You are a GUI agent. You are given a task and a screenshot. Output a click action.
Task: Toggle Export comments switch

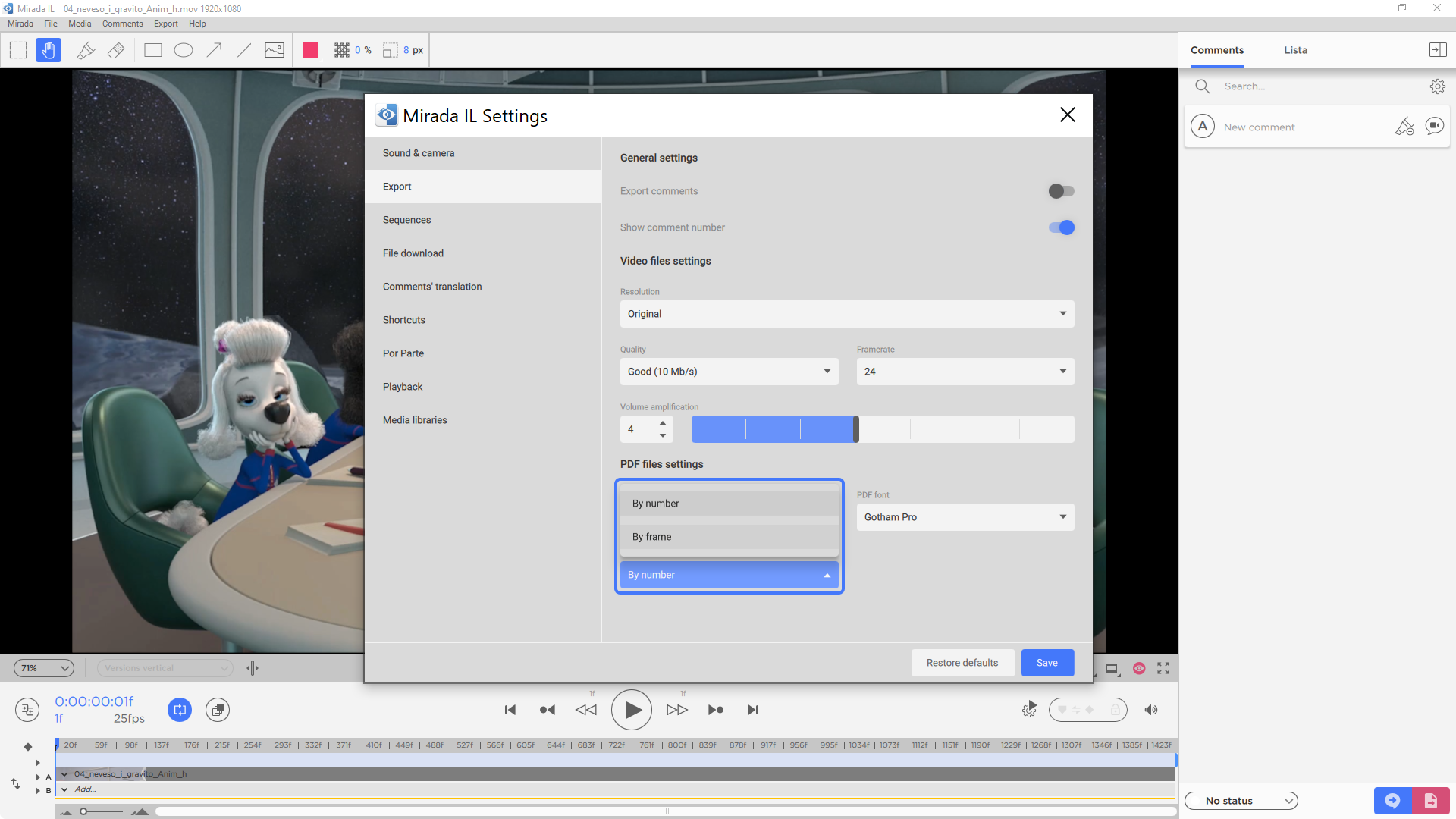click(1062, 191)
